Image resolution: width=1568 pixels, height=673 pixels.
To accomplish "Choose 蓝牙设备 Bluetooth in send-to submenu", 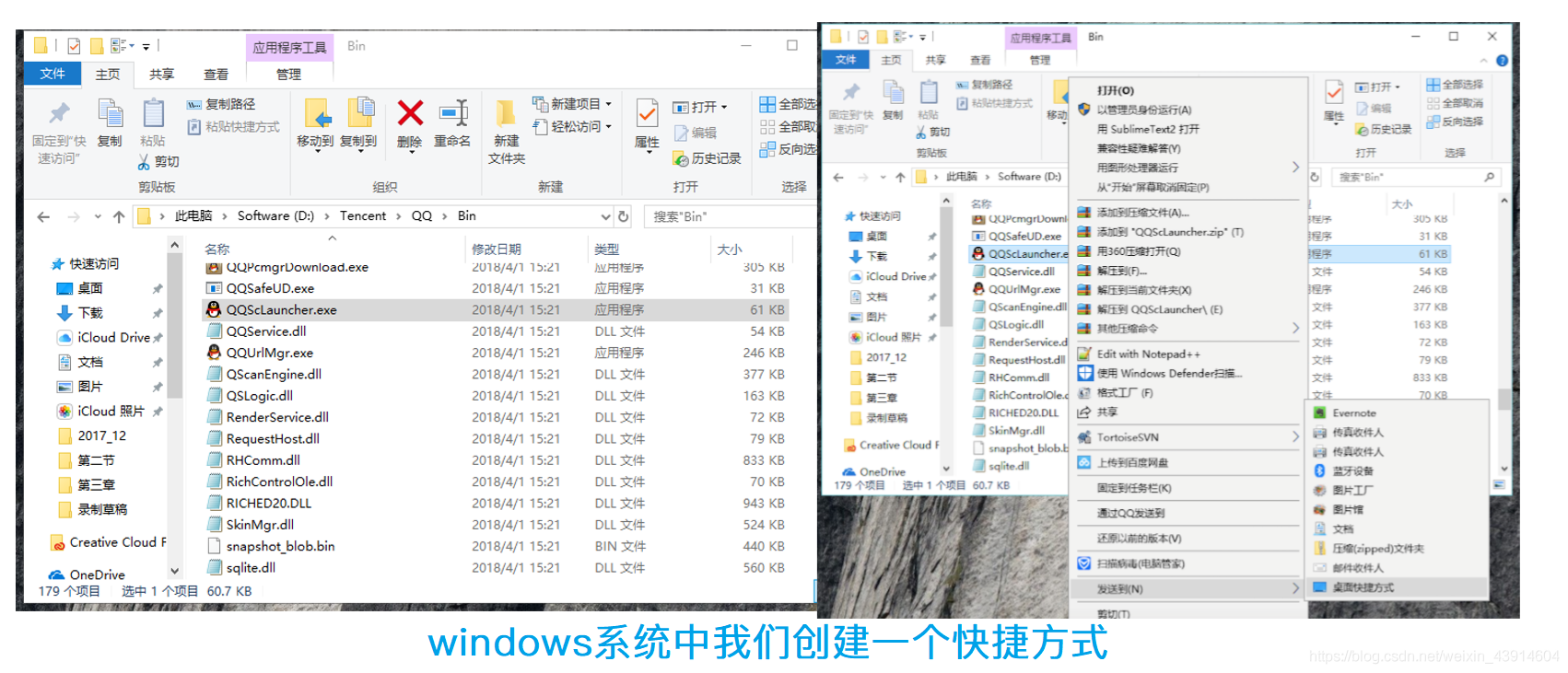I will click(1352, 470).
